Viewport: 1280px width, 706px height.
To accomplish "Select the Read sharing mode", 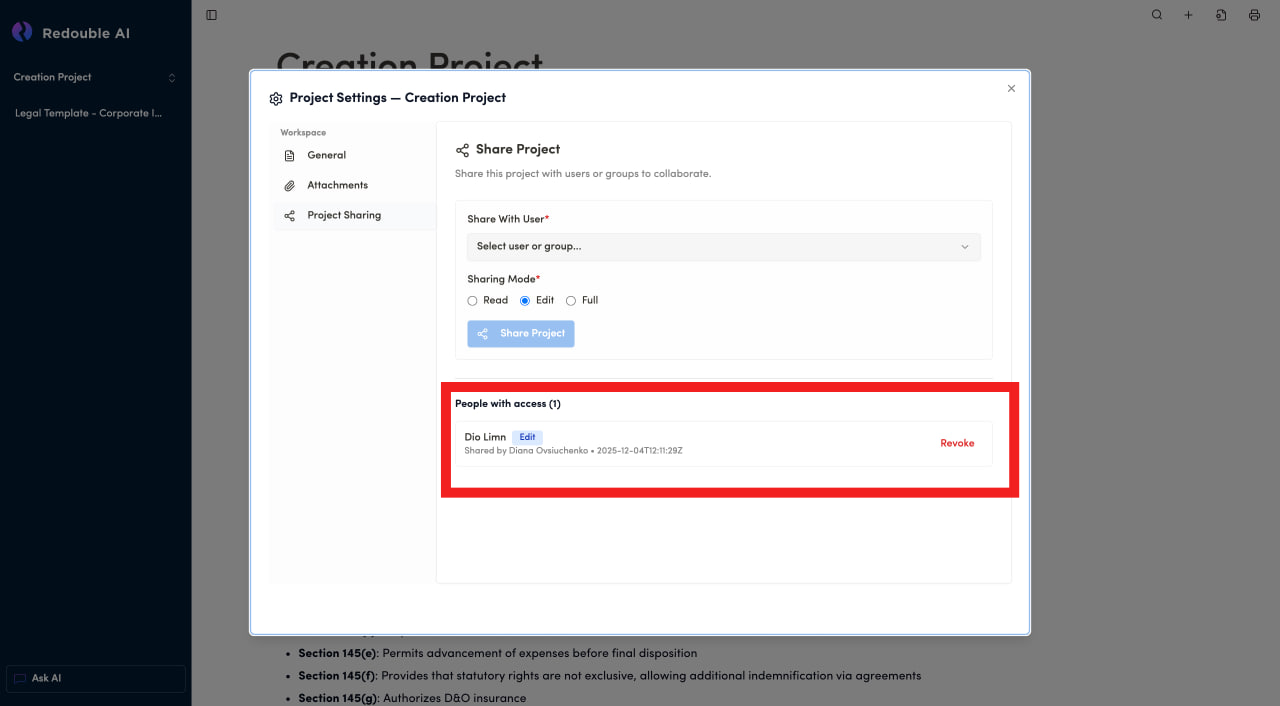I will pos(473,301).
